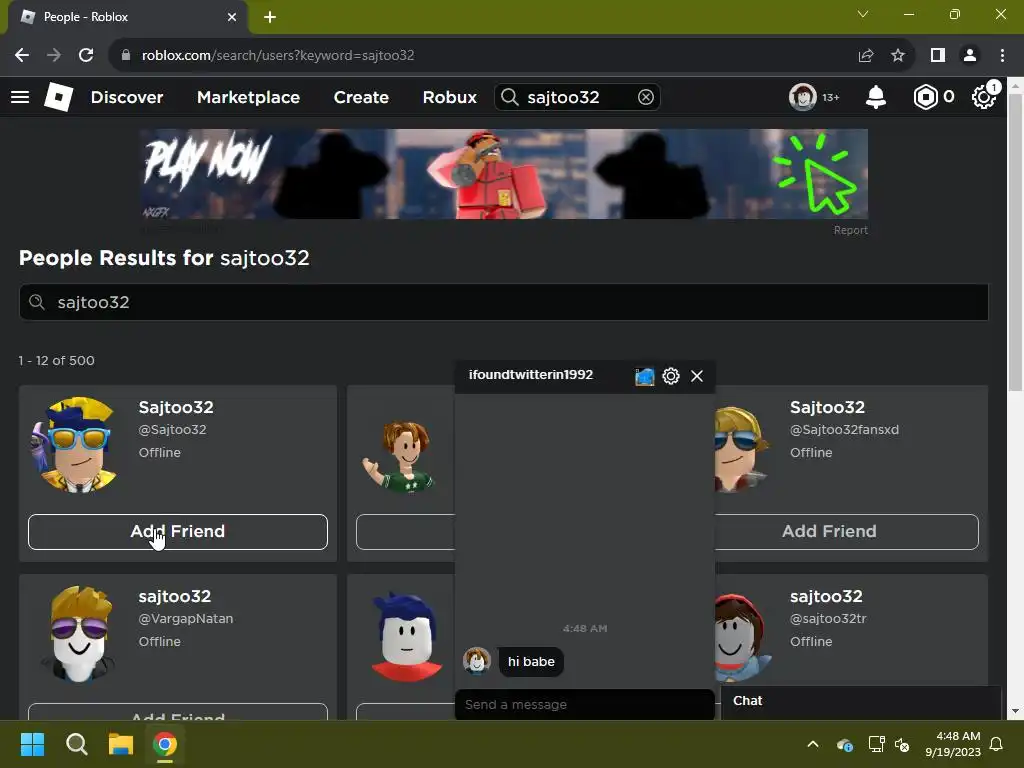
Task: Open the Roblox hamburger navigation menu
Action: pos(20,97)
